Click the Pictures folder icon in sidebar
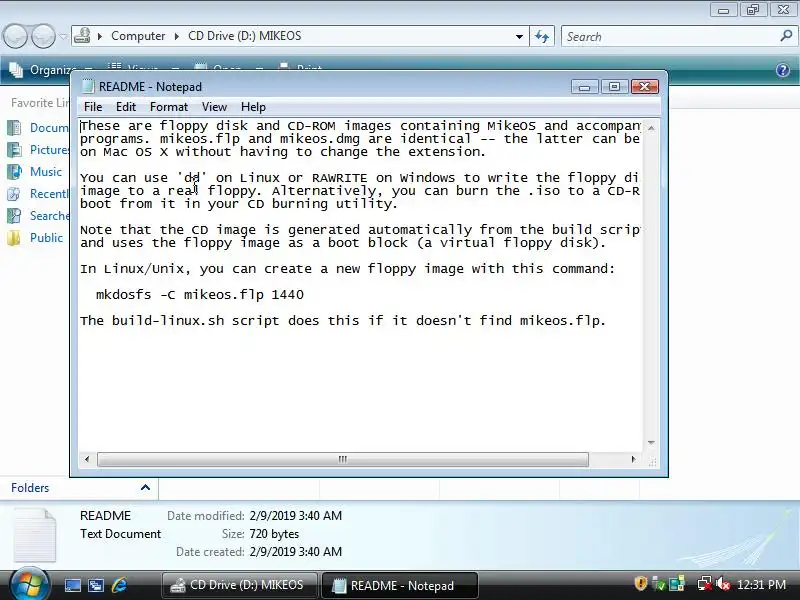Viewport: 800px width, 600px height. click(14, 149)
